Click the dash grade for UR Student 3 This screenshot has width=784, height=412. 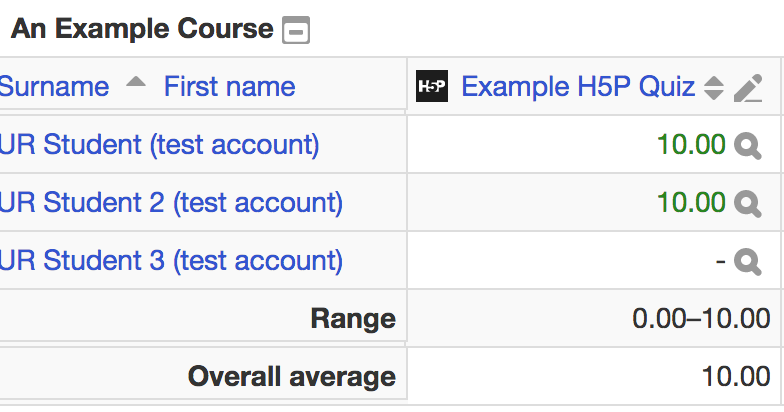[x=720, y=261]
